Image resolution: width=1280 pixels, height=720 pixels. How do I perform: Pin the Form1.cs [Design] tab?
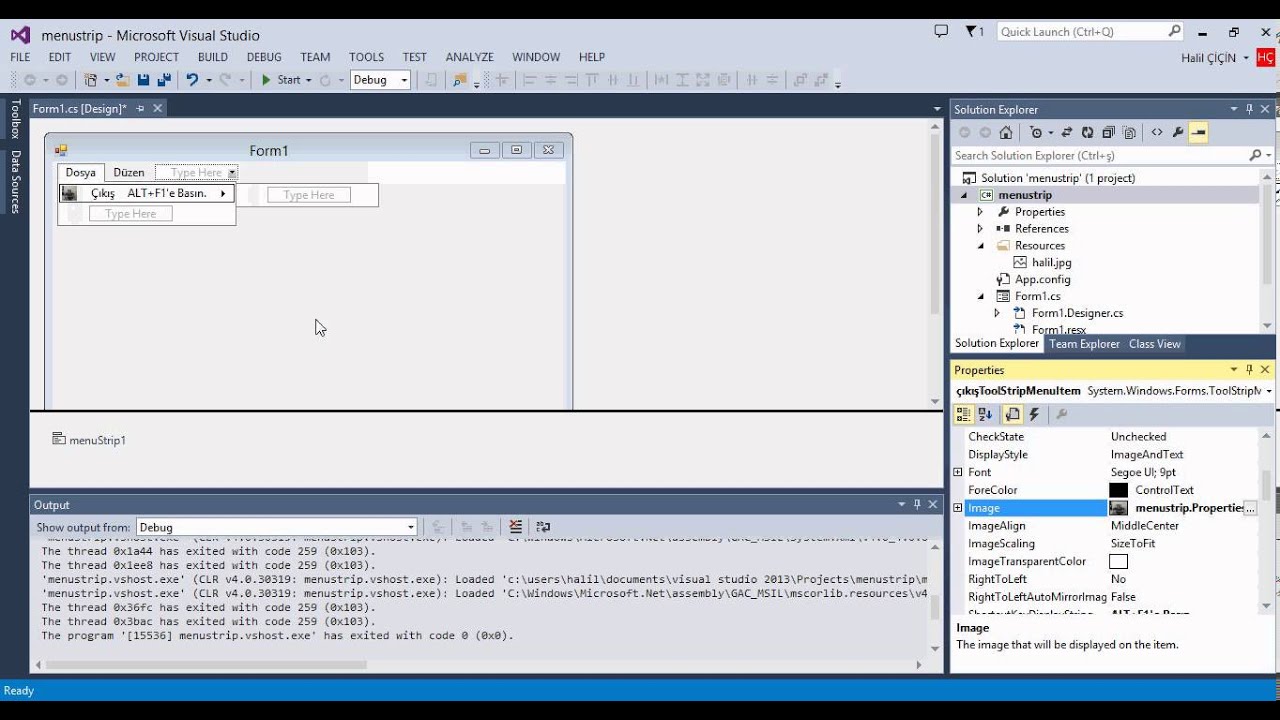tap(140, 108)
